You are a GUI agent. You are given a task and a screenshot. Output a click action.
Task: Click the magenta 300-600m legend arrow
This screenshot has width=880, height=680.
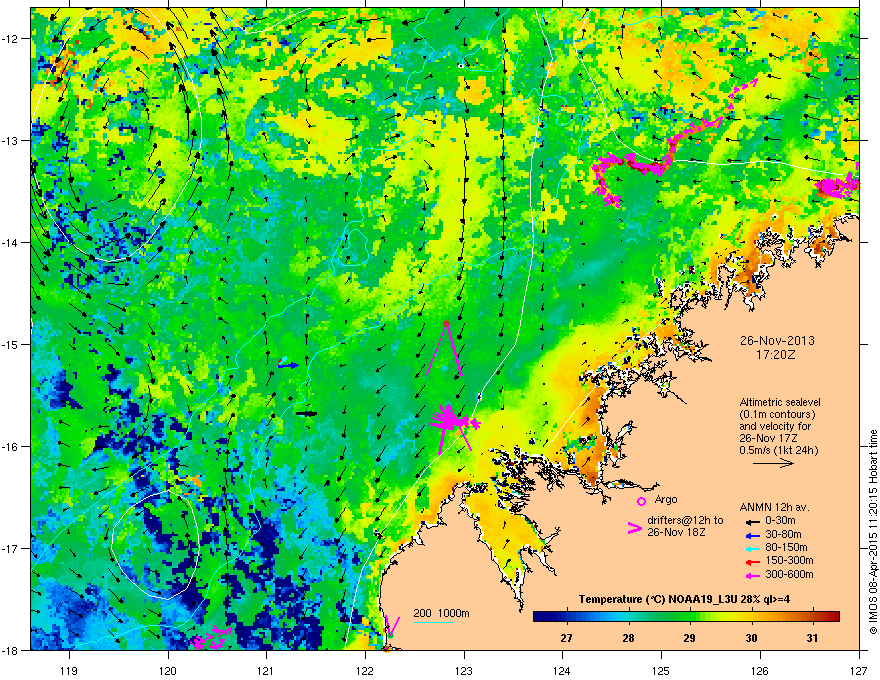coord(751,575)
